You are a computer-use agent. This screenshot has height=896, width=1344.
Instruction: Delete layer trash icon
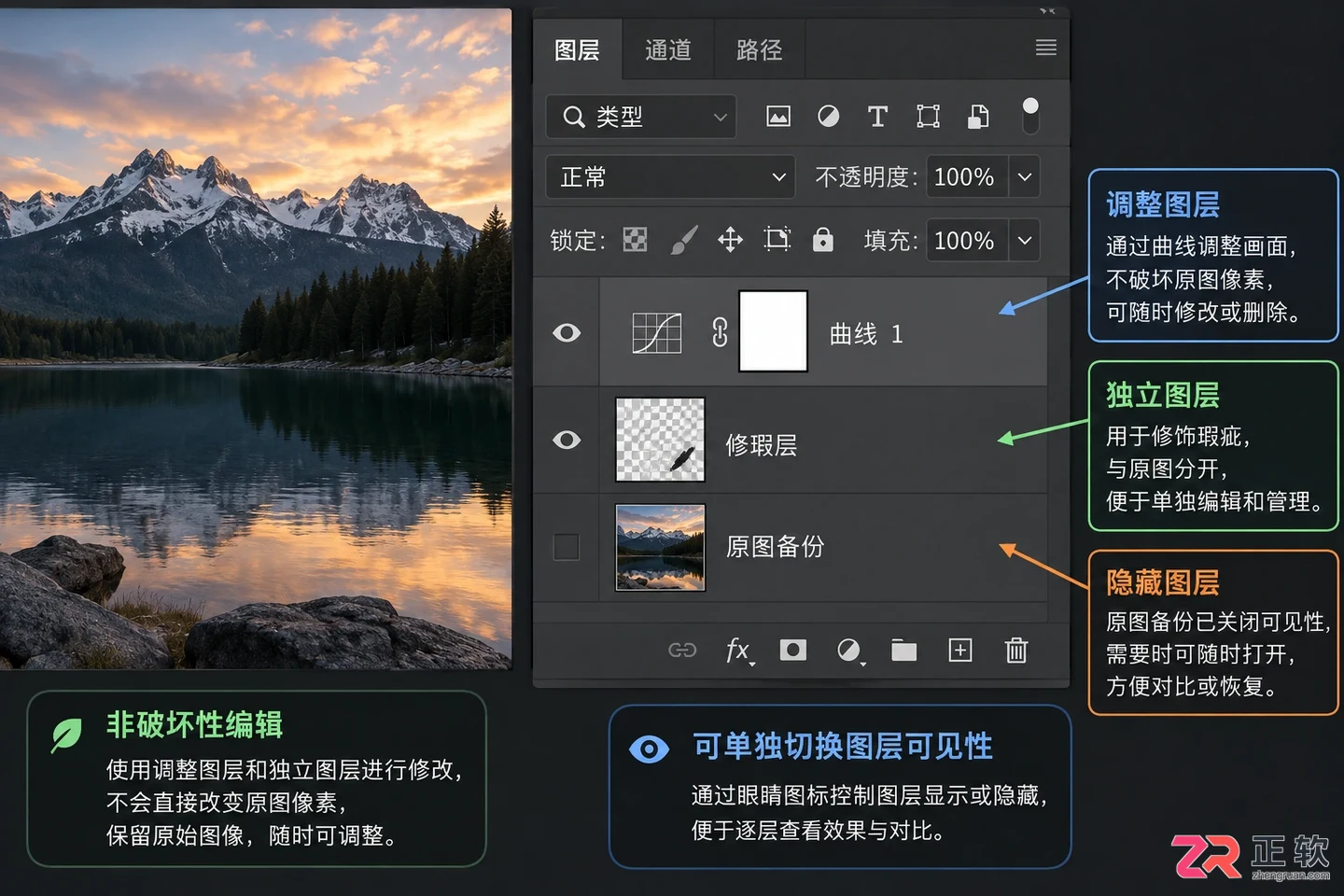click(x=1015, y=650)
